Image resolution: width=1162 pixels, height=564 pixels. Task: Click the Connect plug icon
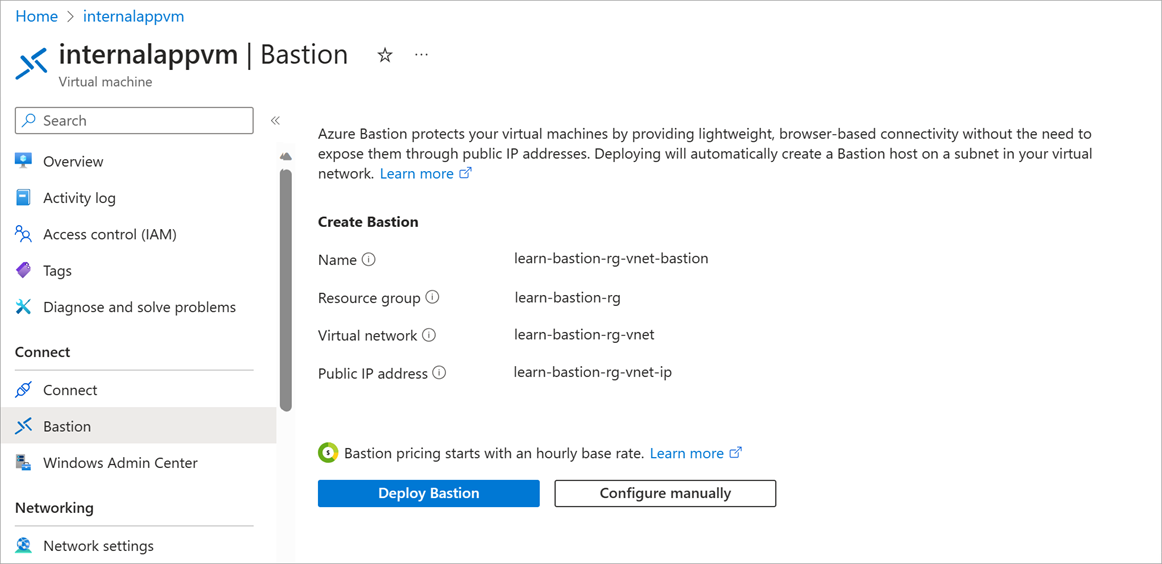tap(24, 390)
